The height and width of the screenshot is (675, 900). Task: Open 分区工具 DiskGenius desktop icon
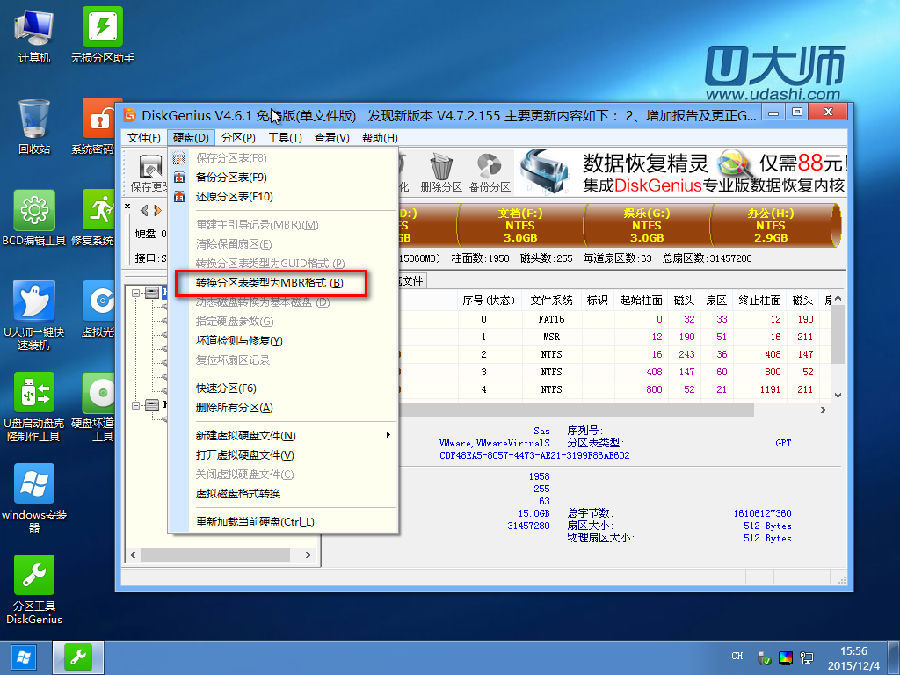(34, 589)
